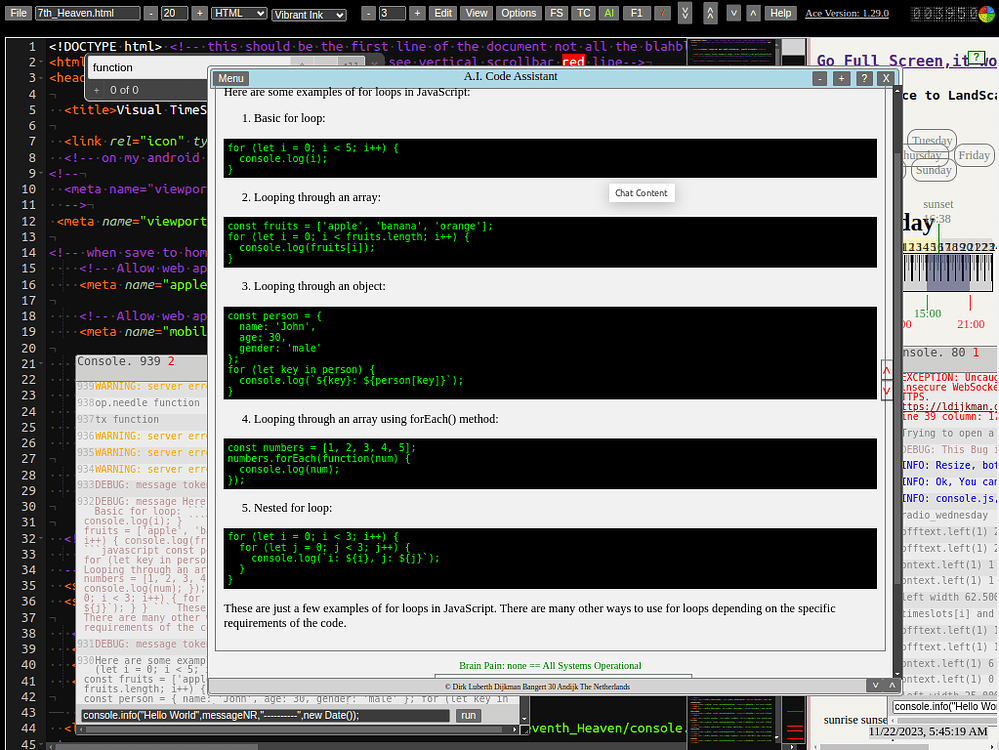Open the Options menu
999x750 pixels.
point(518,12)
